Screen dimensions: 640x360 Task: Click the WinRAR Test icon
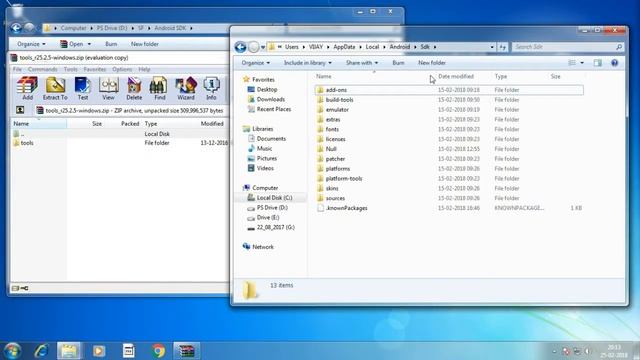82,88
